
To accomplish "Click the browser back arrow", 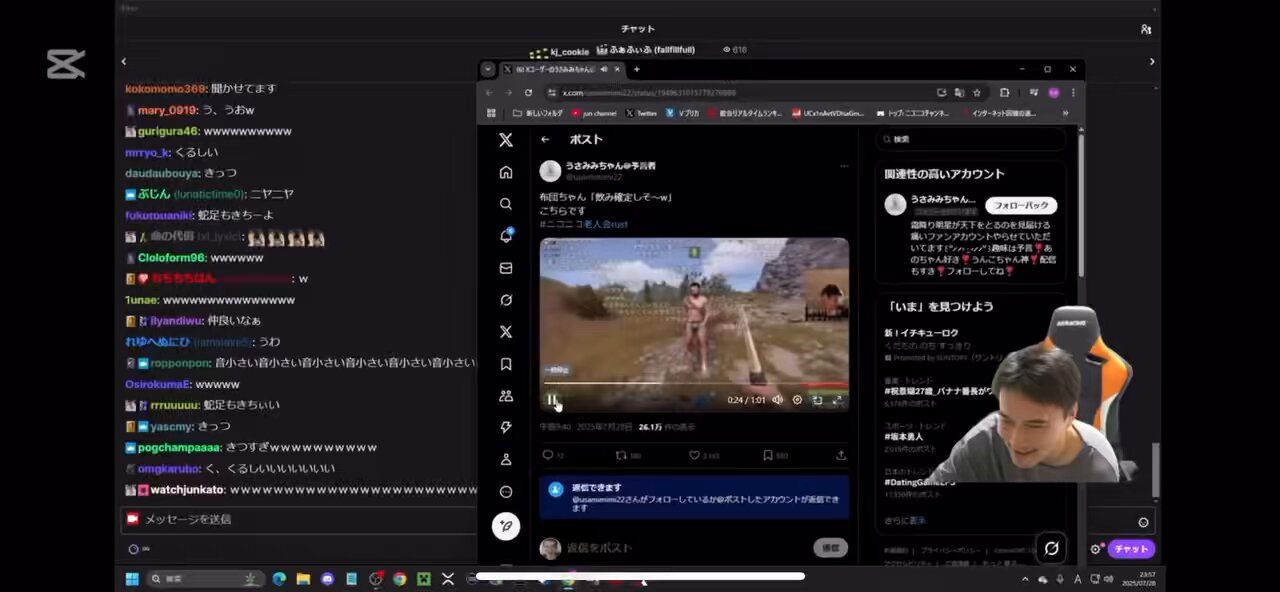I will 489,92.
